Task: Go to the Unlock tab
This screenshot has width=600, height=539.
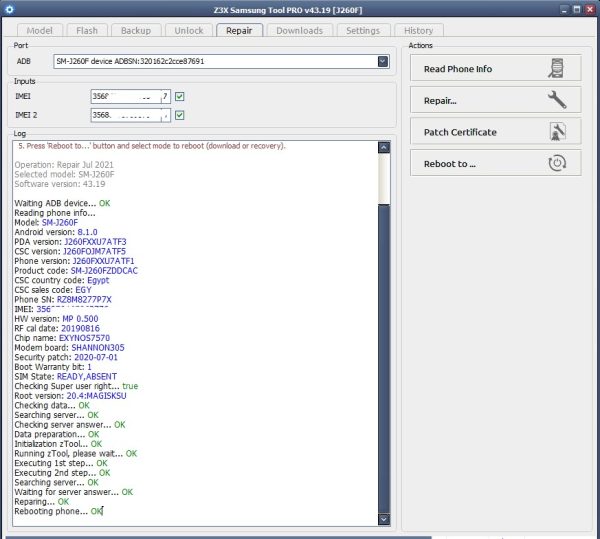Action: point(189,30)
